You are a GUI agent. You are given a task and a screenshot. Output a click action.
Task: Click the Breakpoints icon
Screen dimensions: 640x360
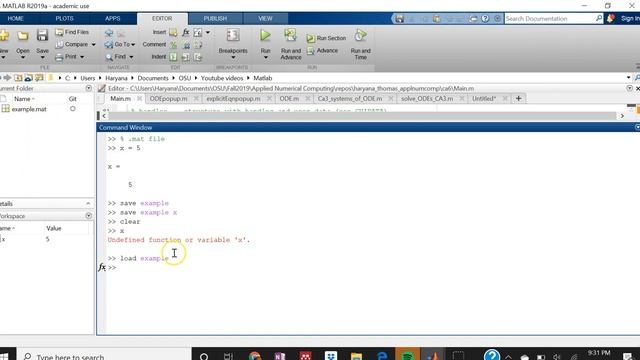(233, 35)
